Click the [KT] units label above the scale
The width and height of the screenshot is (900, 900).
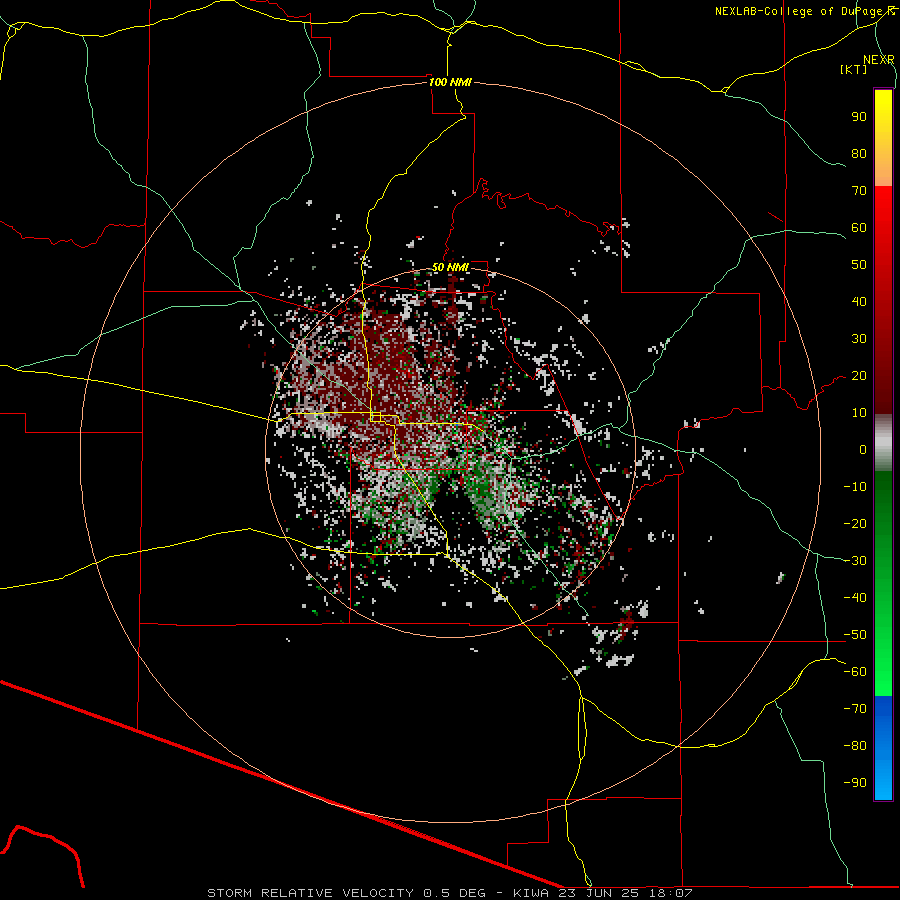point(854,69)
